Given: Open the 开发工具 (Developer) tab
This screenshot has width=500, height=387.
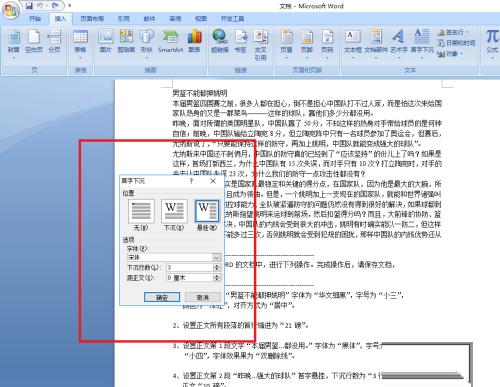Looking at the screenshot, I should (232, 19).
